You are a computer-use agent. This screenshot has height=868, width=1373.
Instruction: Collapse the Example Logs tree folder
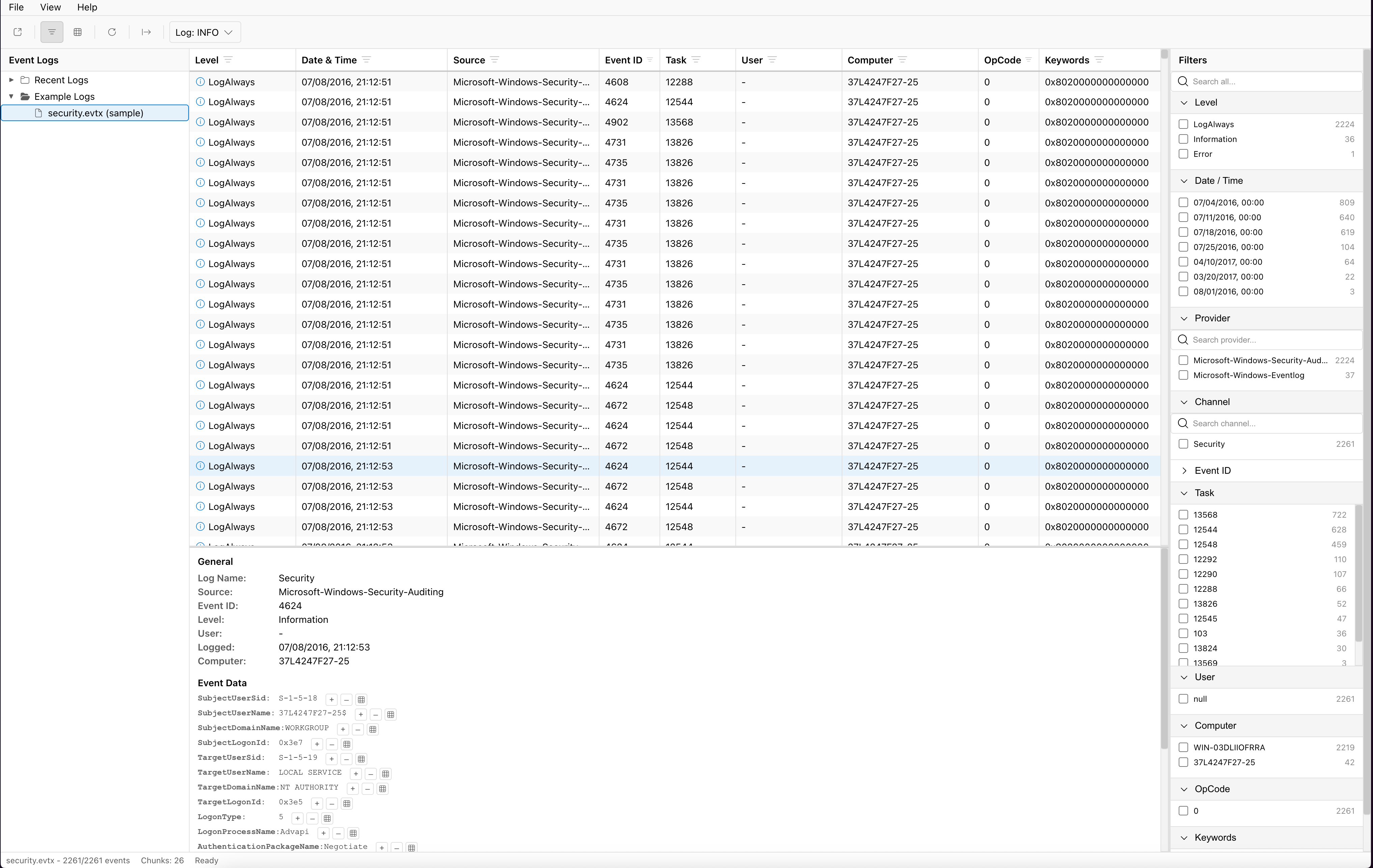click(11, 96)
